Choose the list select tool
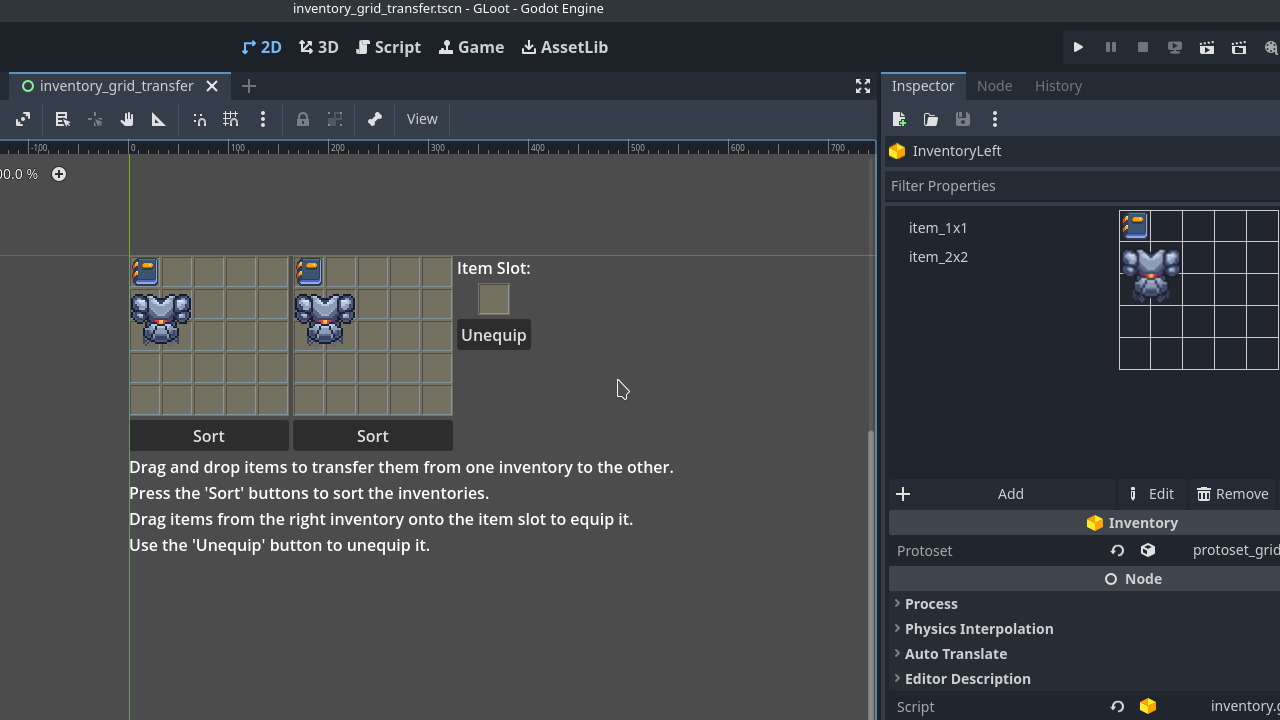Image resolution: width=1280 pixels, height=720 pixels. pyautogui.click(x=62, y=119)
